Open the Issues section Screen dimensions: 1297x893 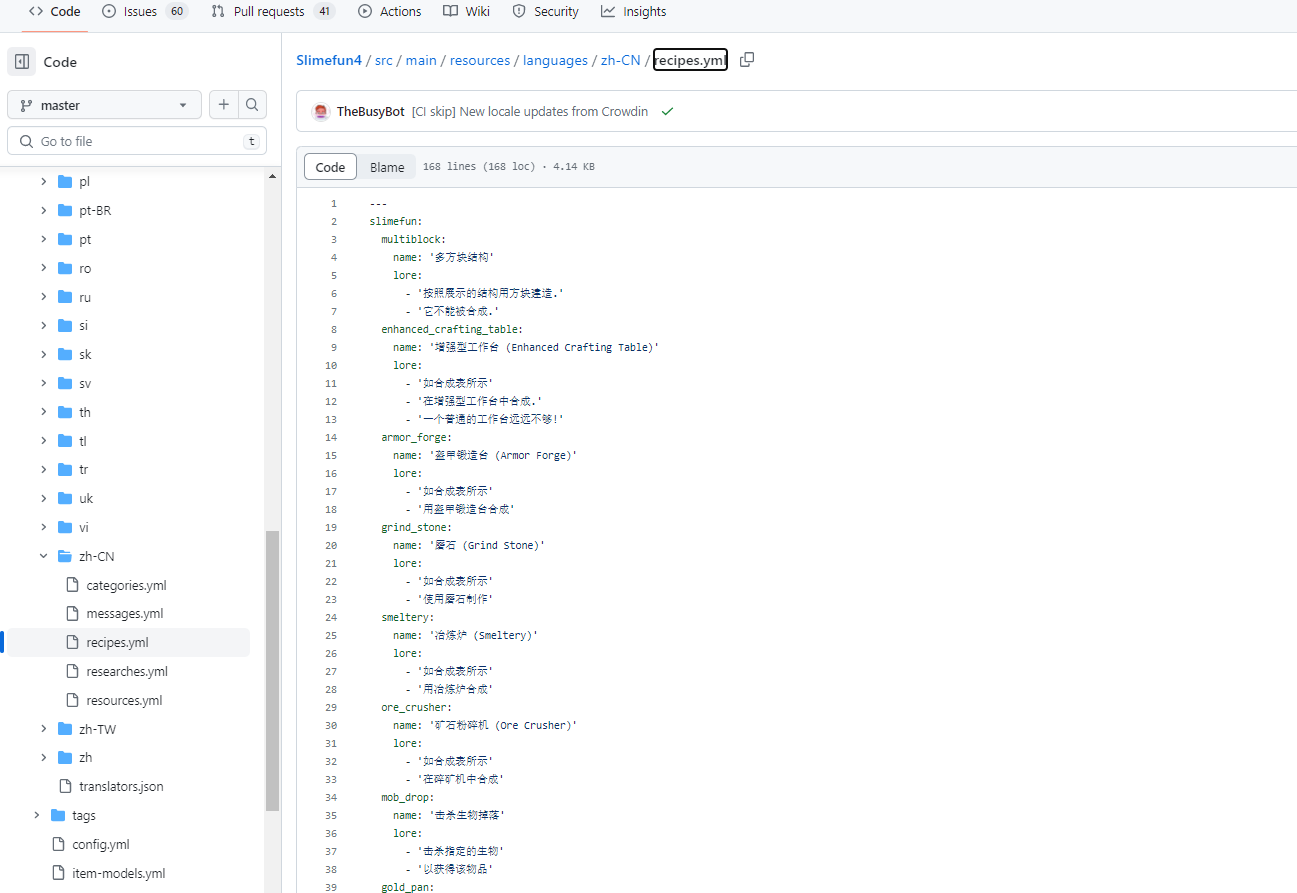tap(130, 11)
